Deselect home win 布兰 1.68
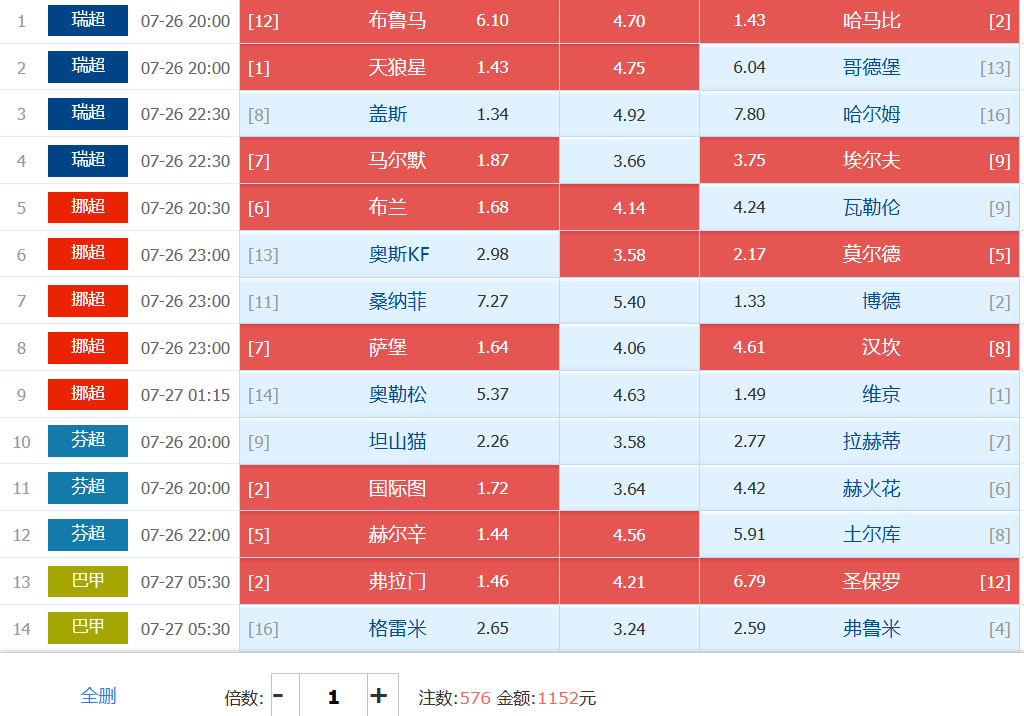The height and width of the screenshot is (716, 1024). pos(399,208)
